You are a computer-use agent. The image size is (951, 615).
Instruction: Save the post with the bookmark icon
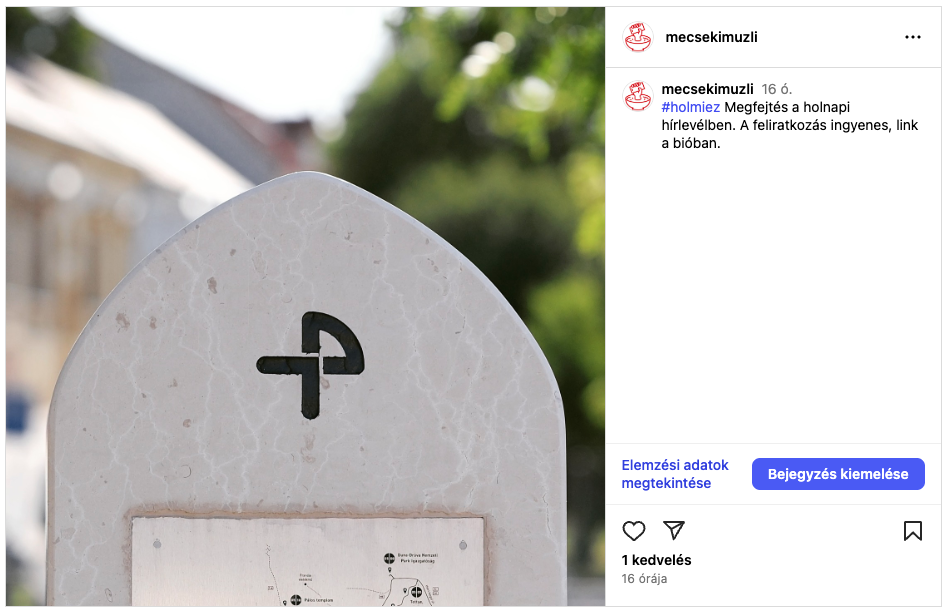(x=912, y=531)
